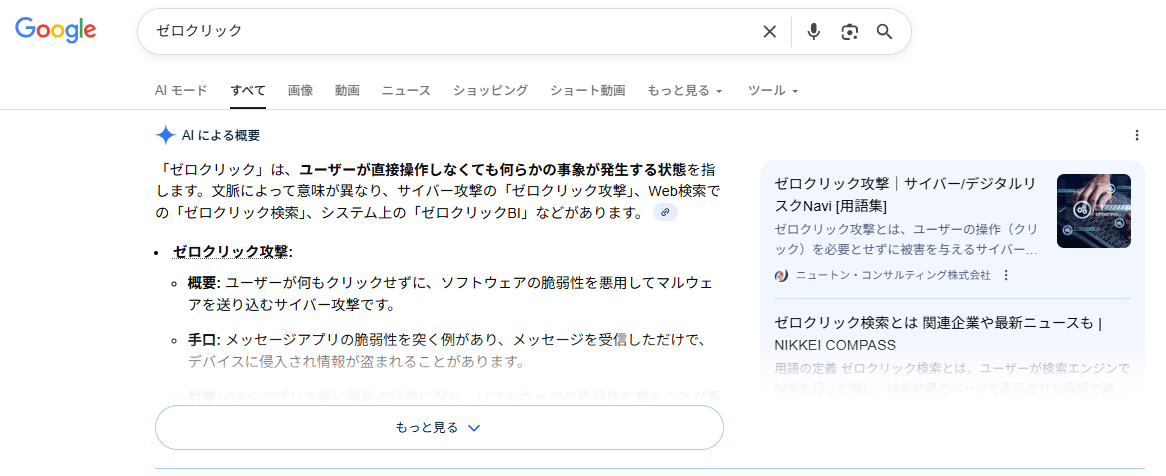Click the cyber risk article thumbnail
The image size is (1166, 476).
(x=1093, y=211)
